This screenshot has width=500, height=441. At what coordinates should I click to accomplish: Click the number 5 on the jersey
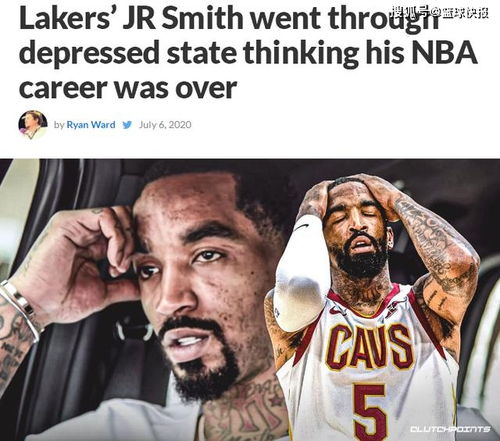(370, 410)
